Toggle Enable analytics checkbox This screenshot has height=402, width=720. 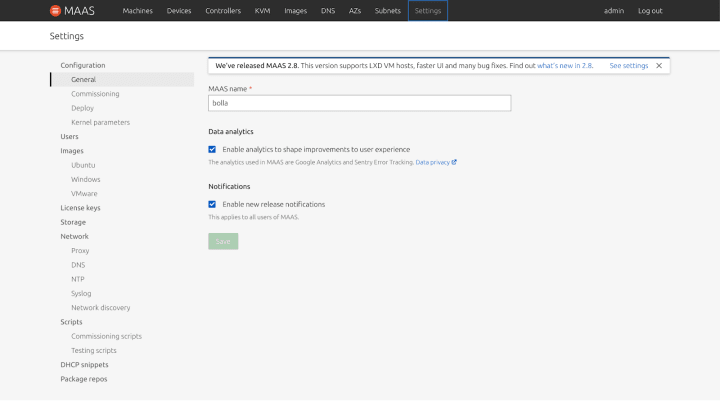[x=212, y=149]
